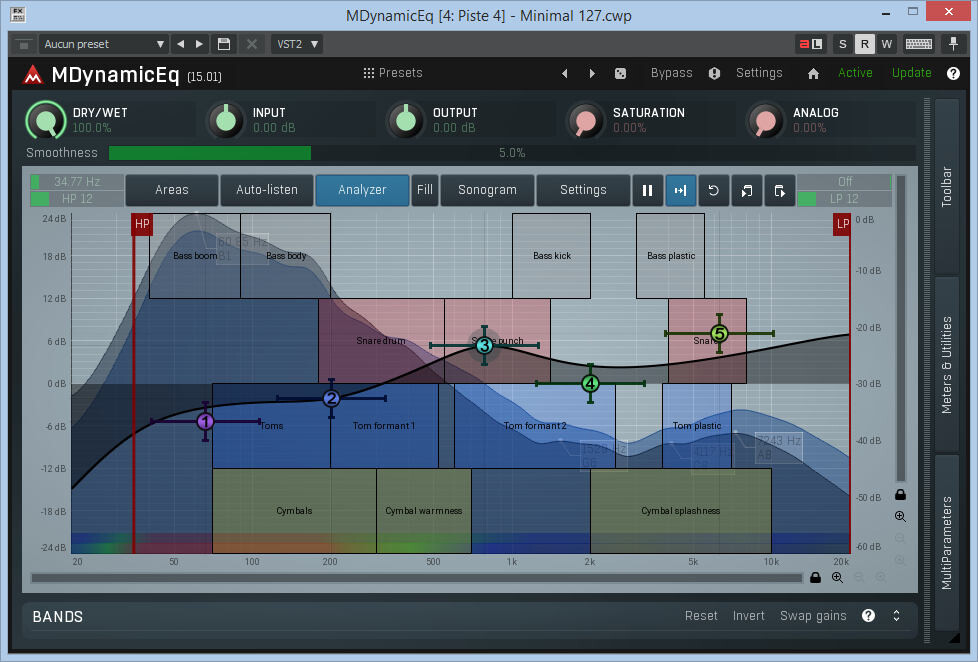978x662 pixels.
Task: Open help question mark in header
Action: 953,73
